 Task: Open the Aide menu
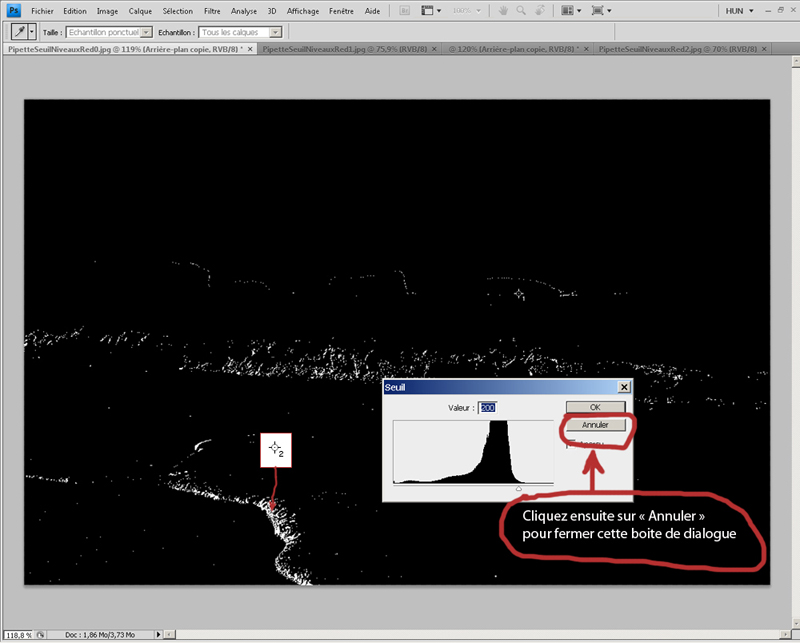pyautogui.click(x=372, y=11)
